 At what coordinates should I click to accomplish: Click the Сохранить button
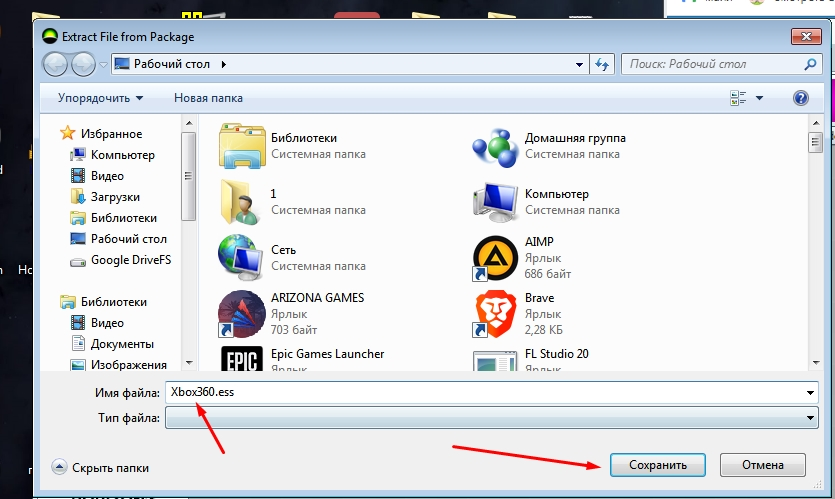tap(658, 465)
